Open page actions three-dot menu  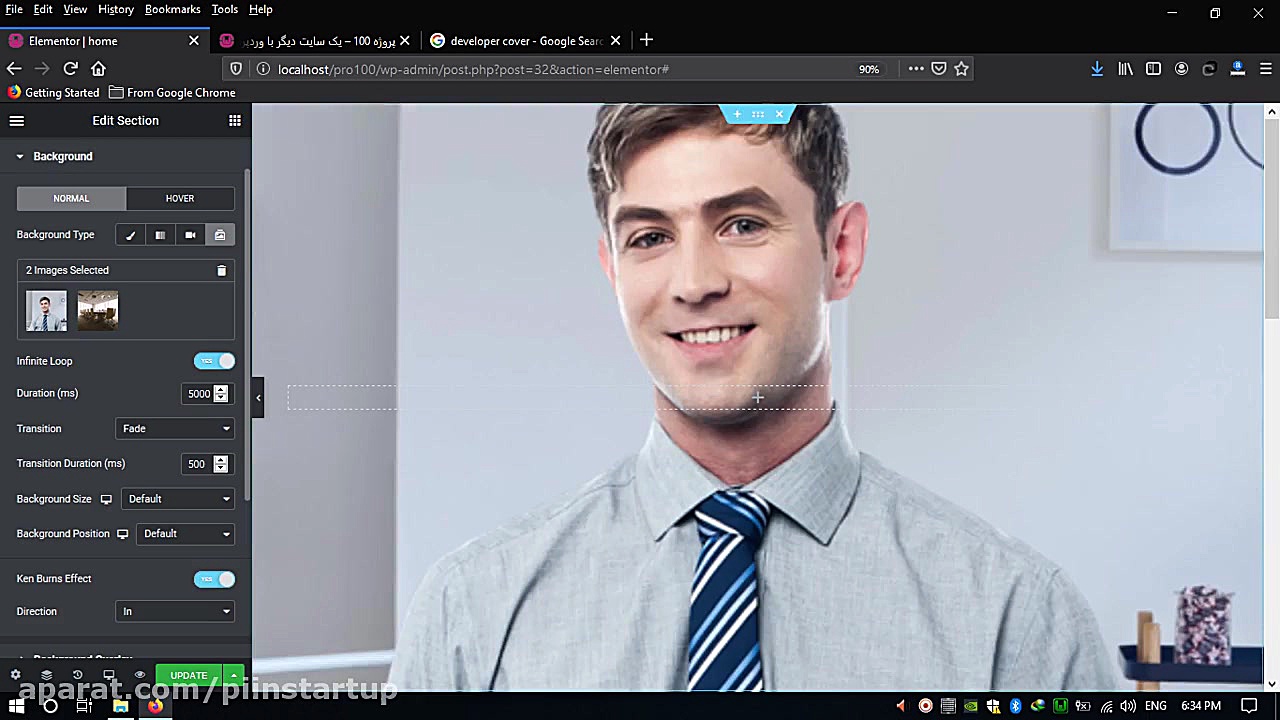click(916, 69)
